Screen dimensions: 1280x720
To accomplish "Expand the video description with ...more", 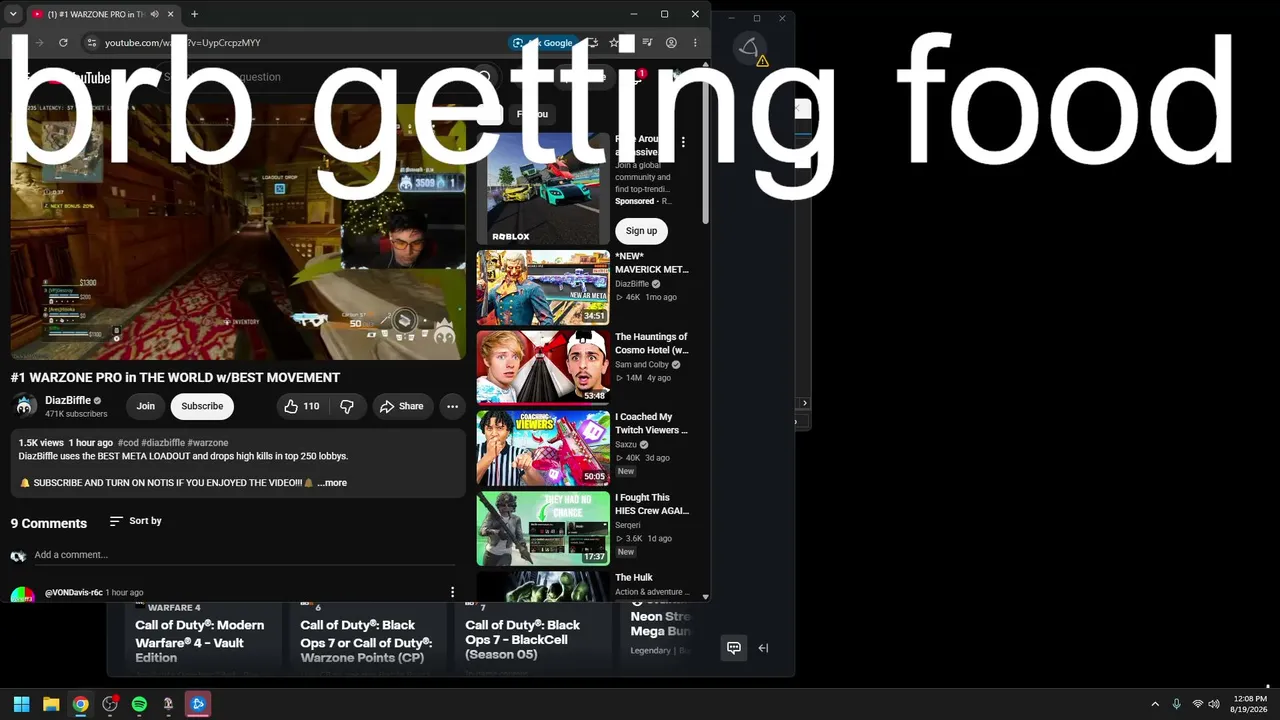I will 332,483.
